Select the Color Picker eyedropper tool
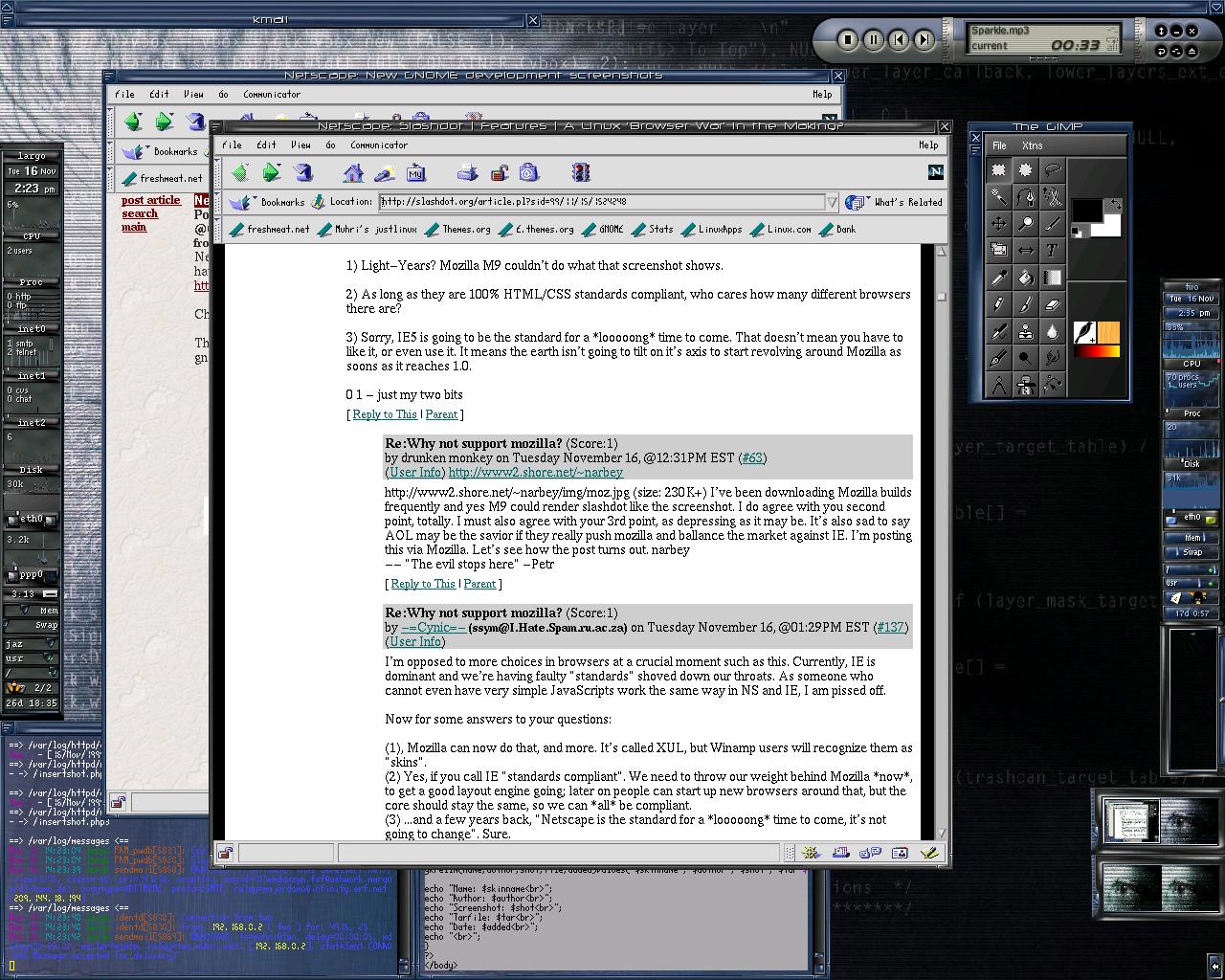This screenshot has height=980, width=1225. pos(998,278)
